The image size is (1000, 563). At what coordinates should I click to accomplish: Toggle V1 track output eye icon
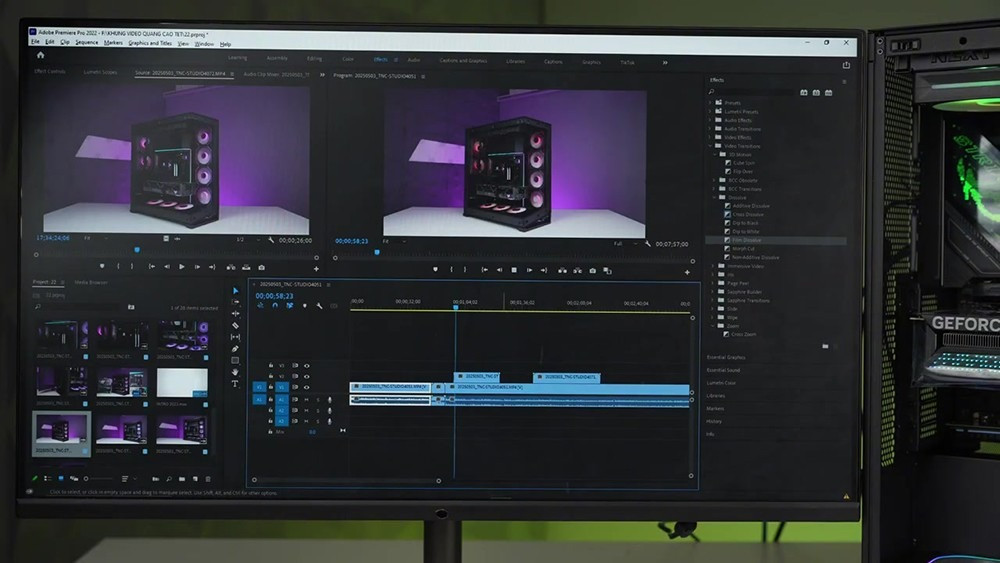(306, 387)
